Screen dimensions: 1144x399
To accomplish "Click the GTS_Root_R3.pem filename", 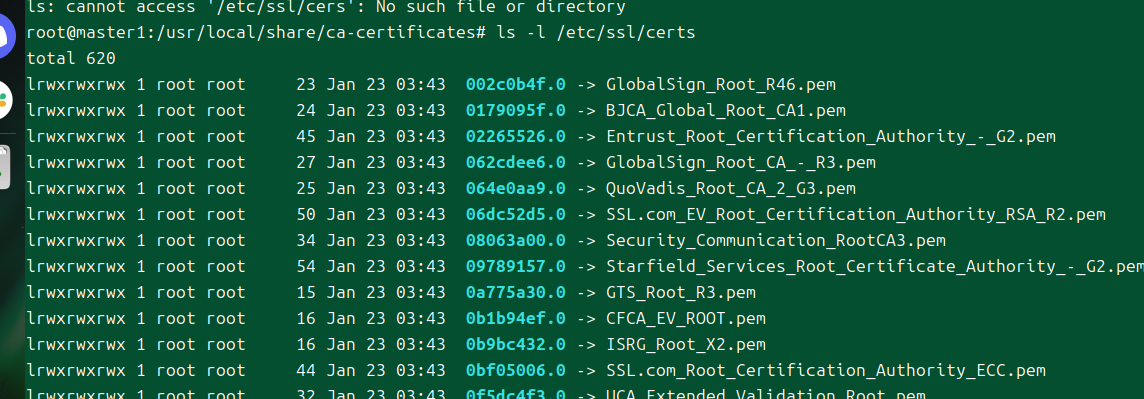I will tap(681, 293).
